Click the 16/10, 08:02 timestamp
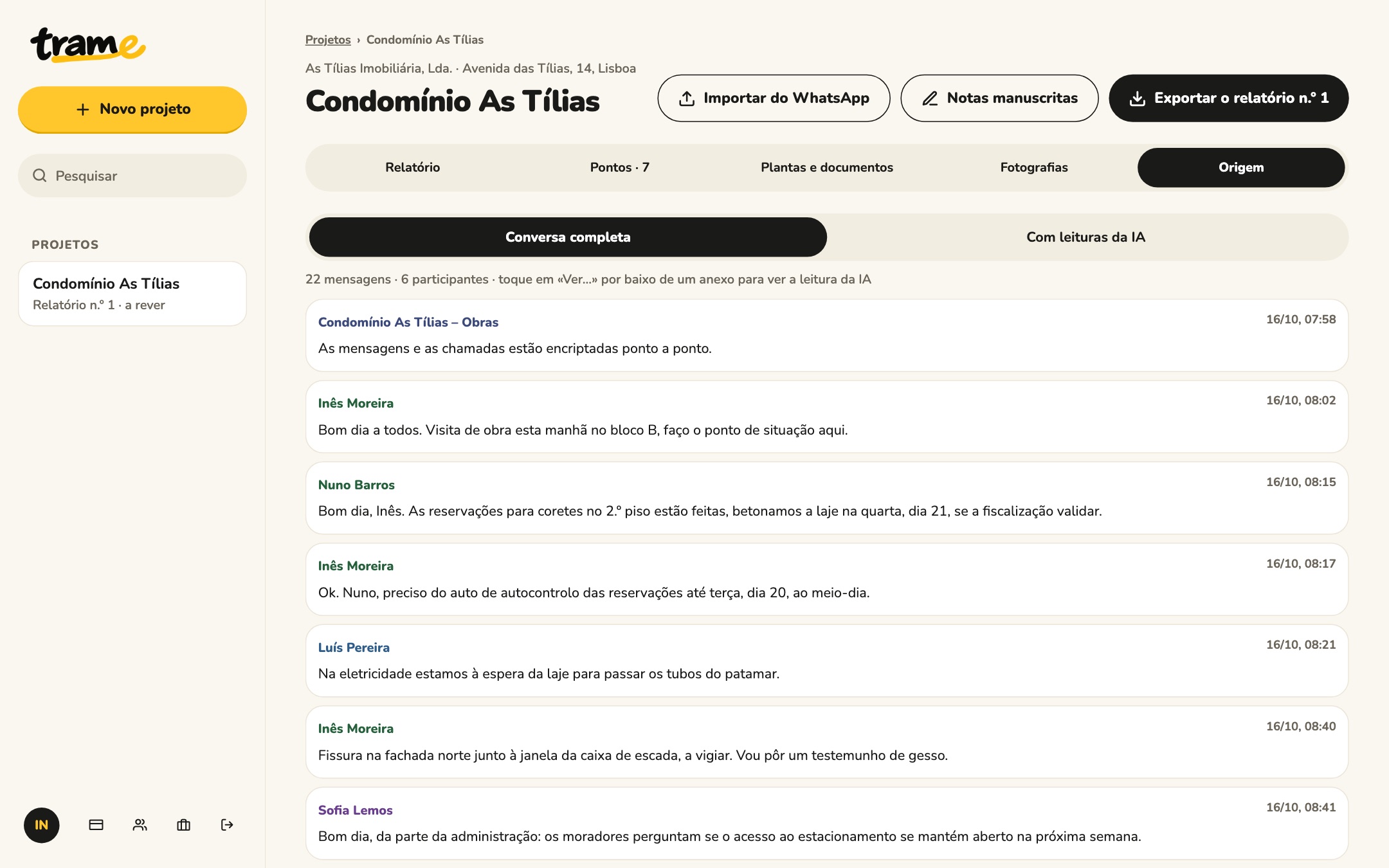The width and height of the screenshot is (1389, 868). (1301, 401)
